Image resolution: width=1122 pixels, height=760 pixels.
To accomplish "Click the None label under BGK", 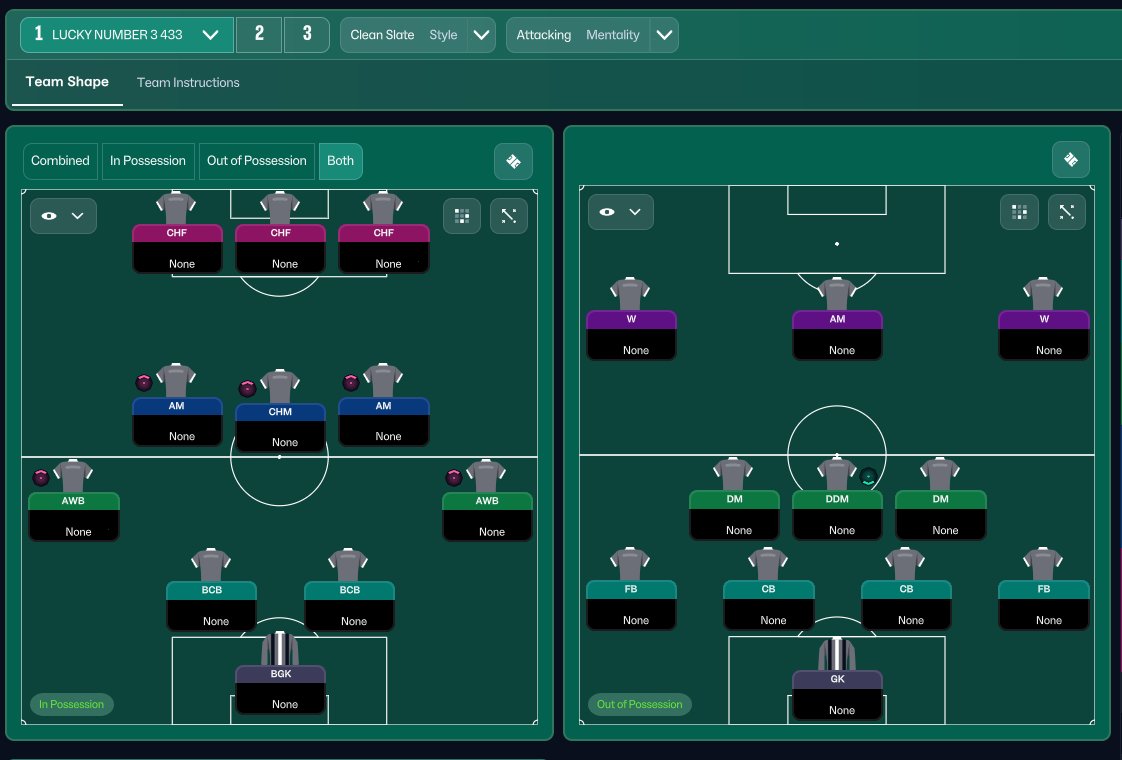I will [x=285, y=704].
